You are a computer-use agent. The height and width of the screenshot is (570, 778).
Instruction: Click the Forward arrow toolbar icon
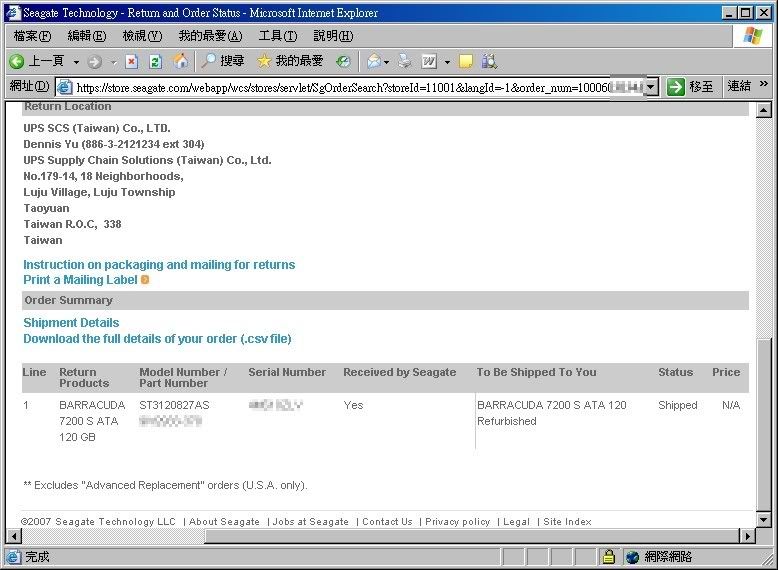[94, 62]
